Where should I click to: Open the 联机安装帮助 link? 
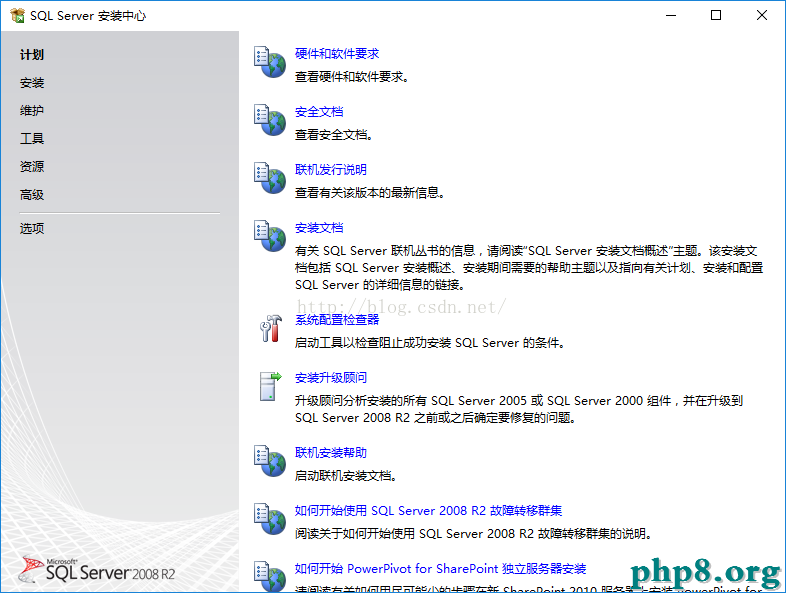(331, 453)
